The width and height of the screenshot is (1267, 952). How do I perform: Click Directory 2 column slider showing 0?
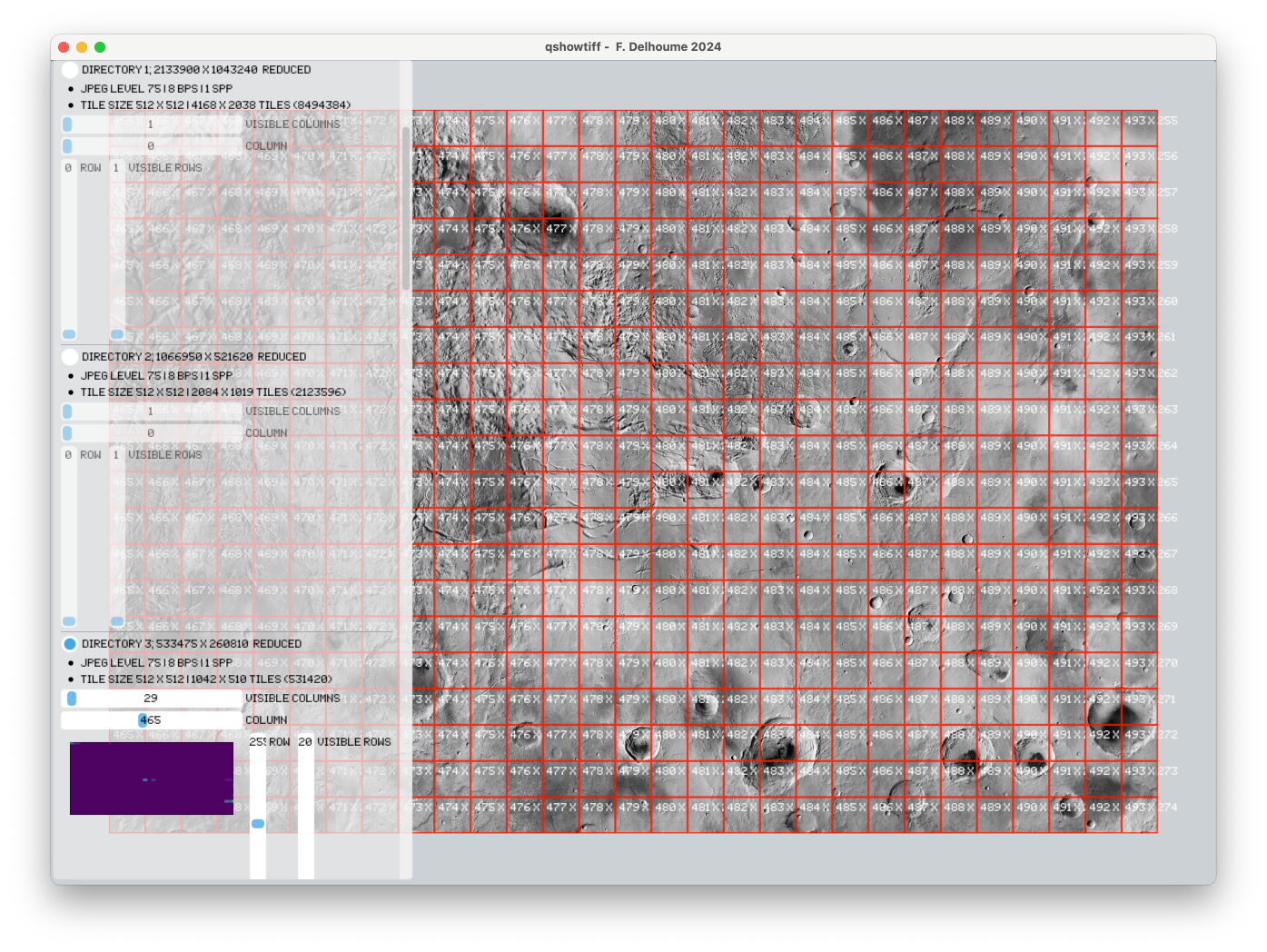pyautogui.click(x=151, y=433)
